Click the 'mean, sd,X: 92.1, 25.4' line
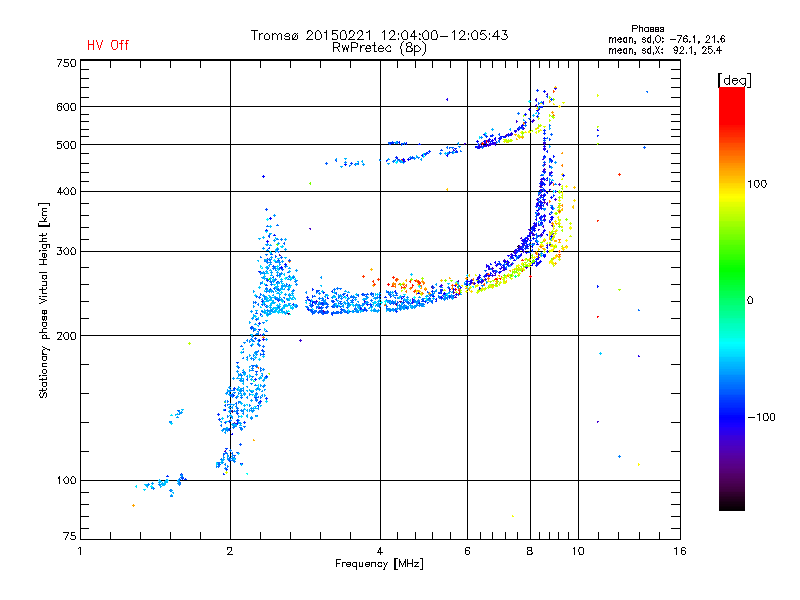This screenshot has height=600, width=800. point(665,50)
